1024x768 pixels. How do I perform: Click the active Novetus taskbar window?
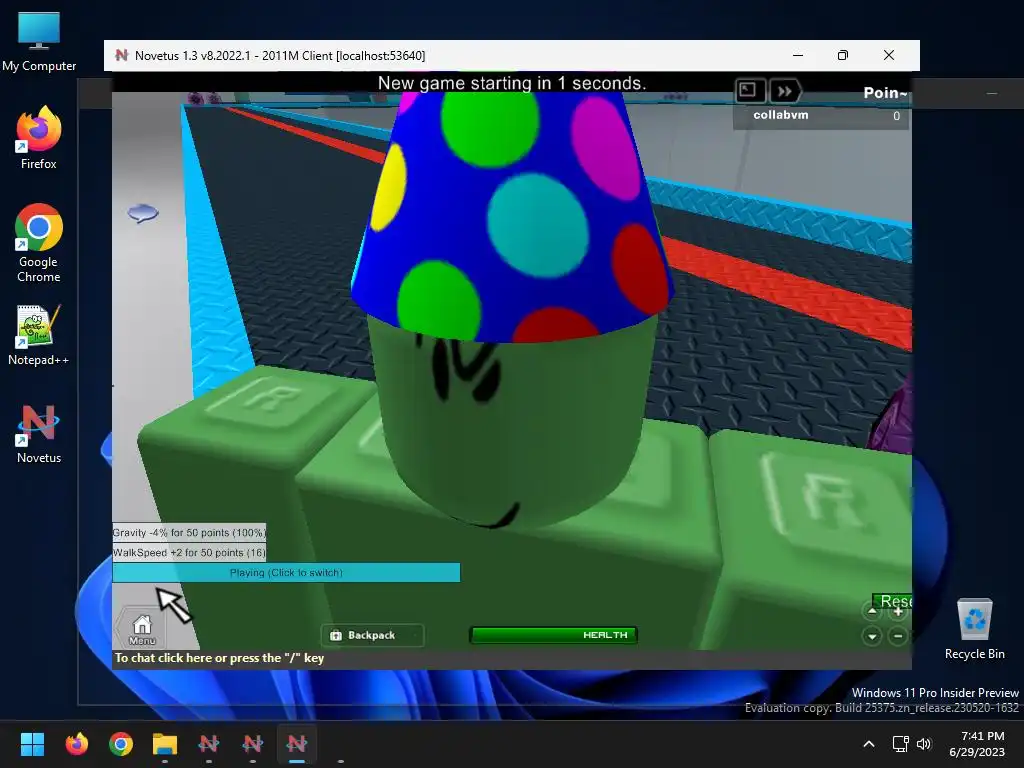point(296,744)
